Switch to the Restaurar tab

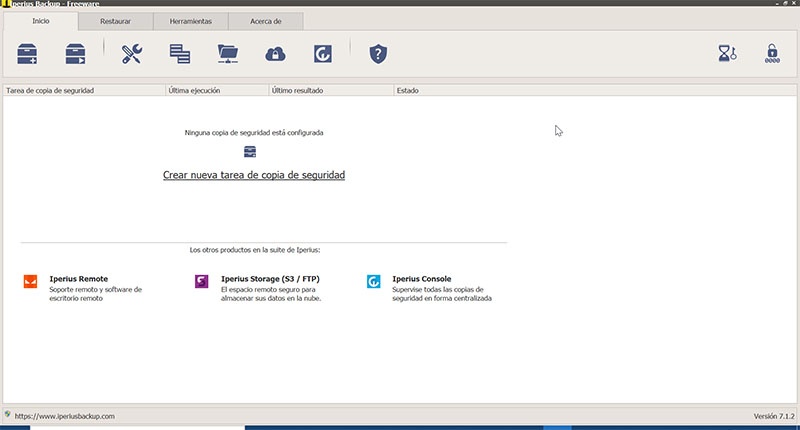pos(115,21)
